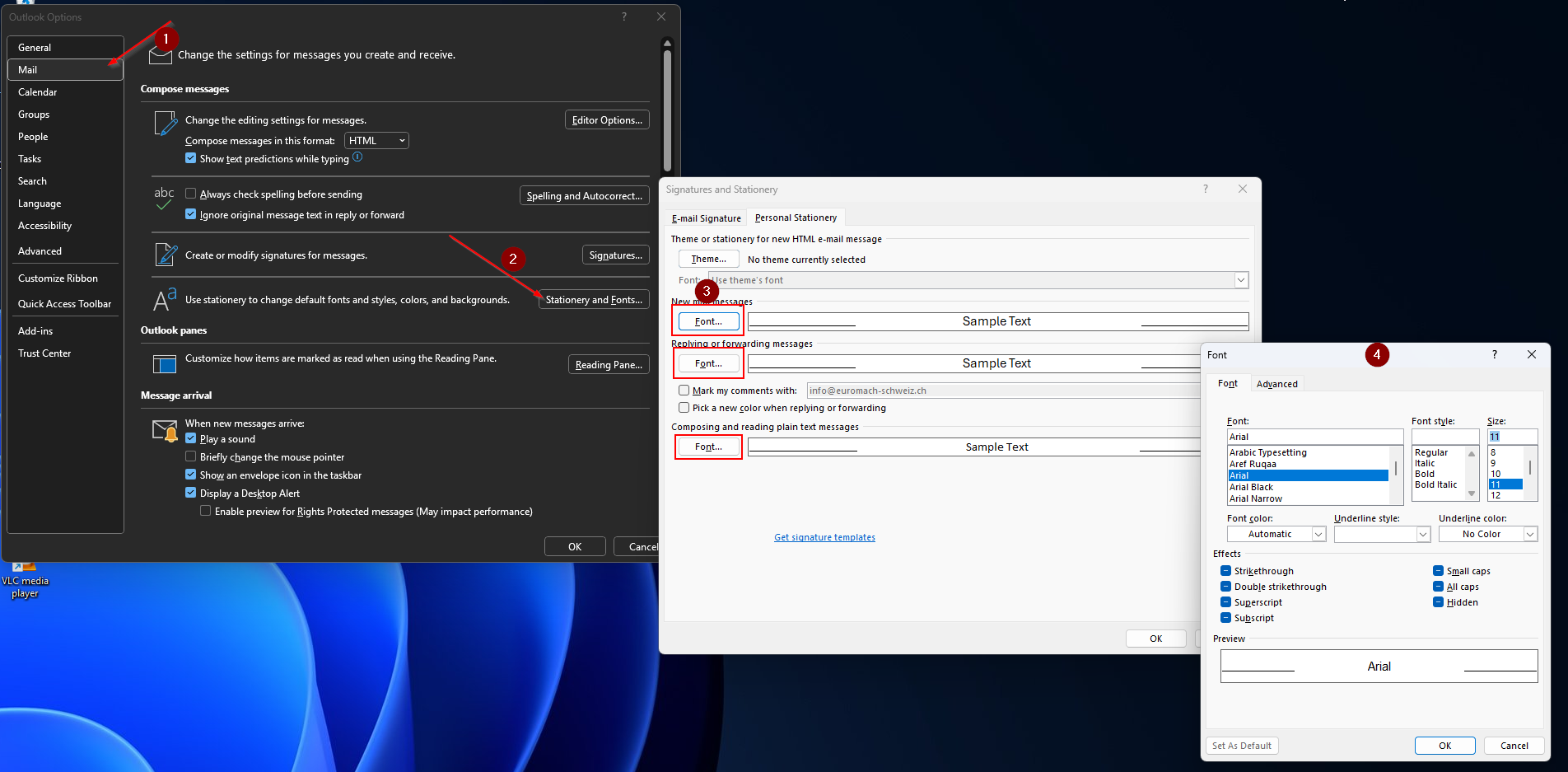Switch to the E-mail Signature tab

(x=706, y=218)
